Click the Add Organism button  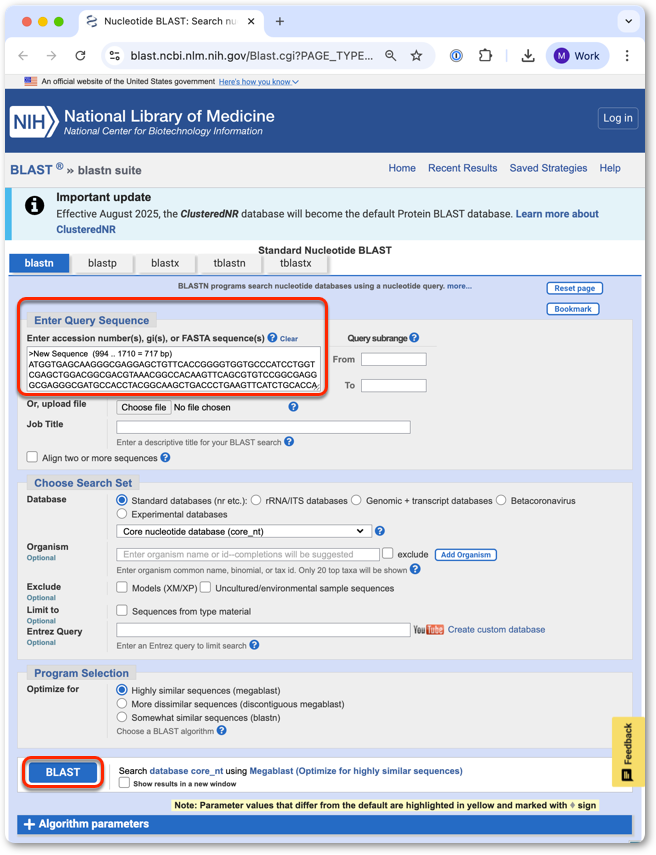(466, 555)
